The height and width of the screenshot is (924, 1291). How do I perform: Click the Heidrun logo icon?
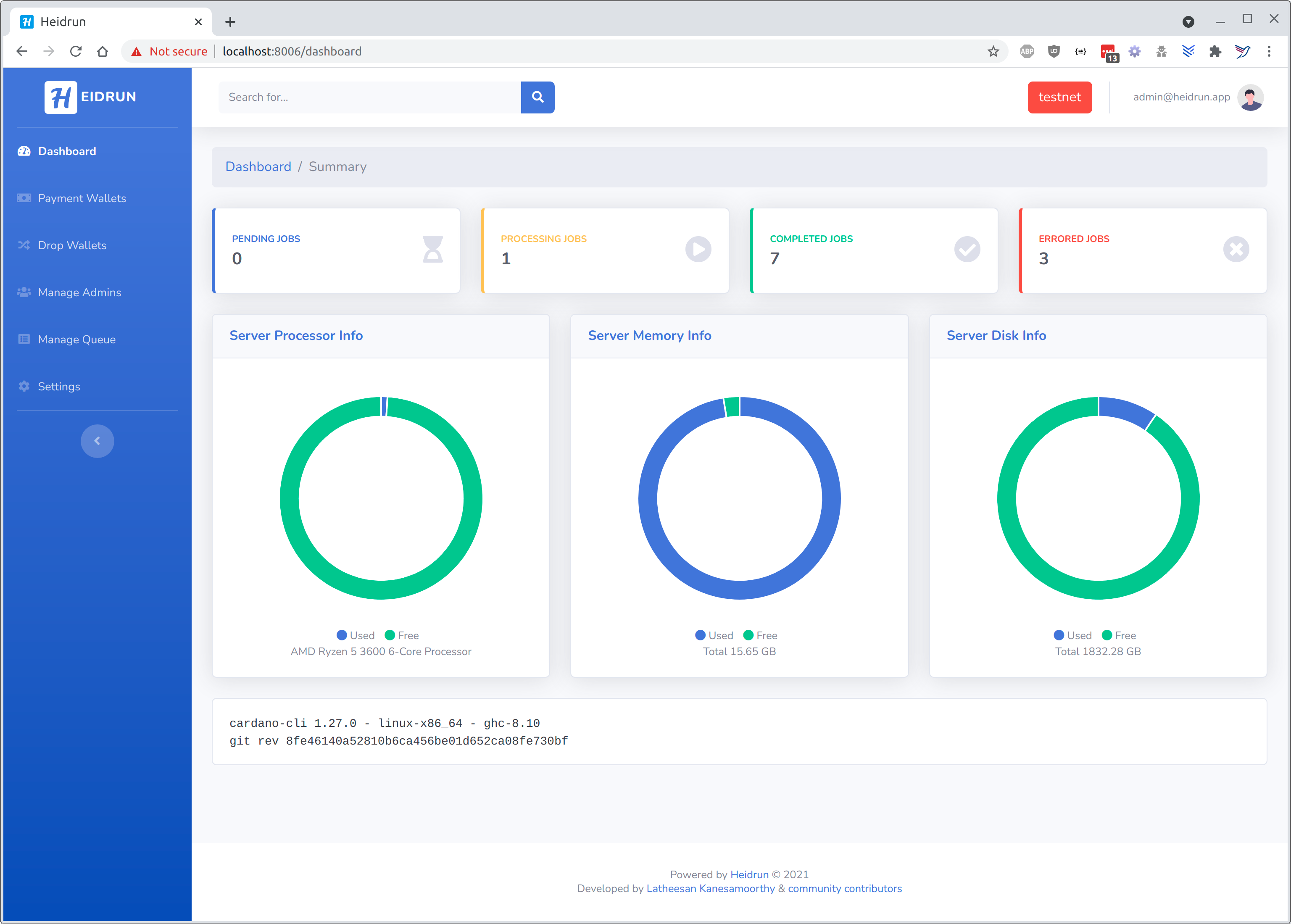coord(61,97)
